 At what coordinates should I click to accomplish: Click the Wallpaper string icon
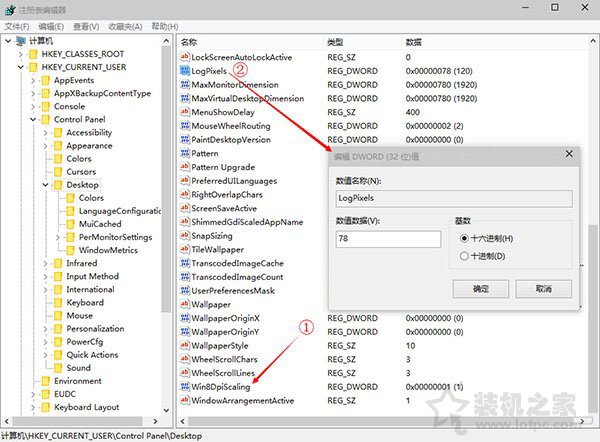[185, 304]
